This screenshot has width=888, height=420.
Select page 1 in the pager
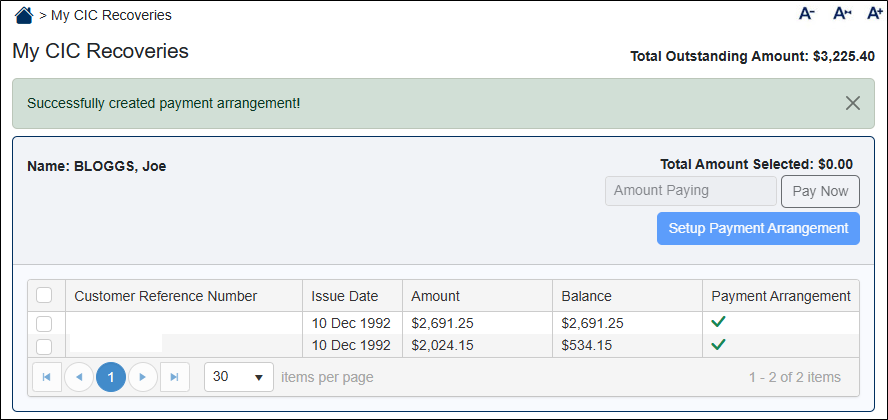(x=111, y=377)
